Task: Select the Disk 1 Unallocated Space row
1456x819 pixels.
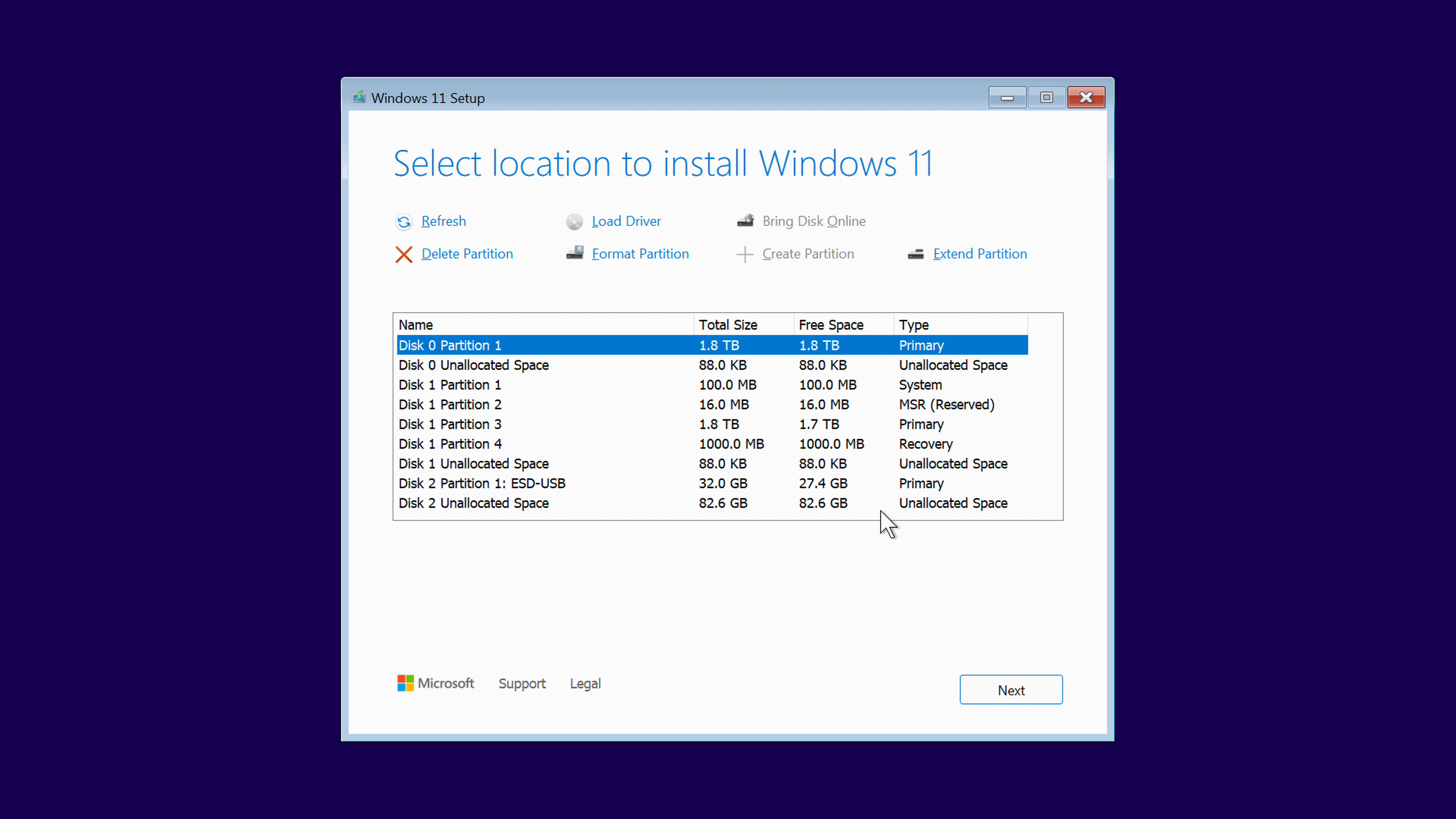Action: pyautogui.click(x=712, y=464)
